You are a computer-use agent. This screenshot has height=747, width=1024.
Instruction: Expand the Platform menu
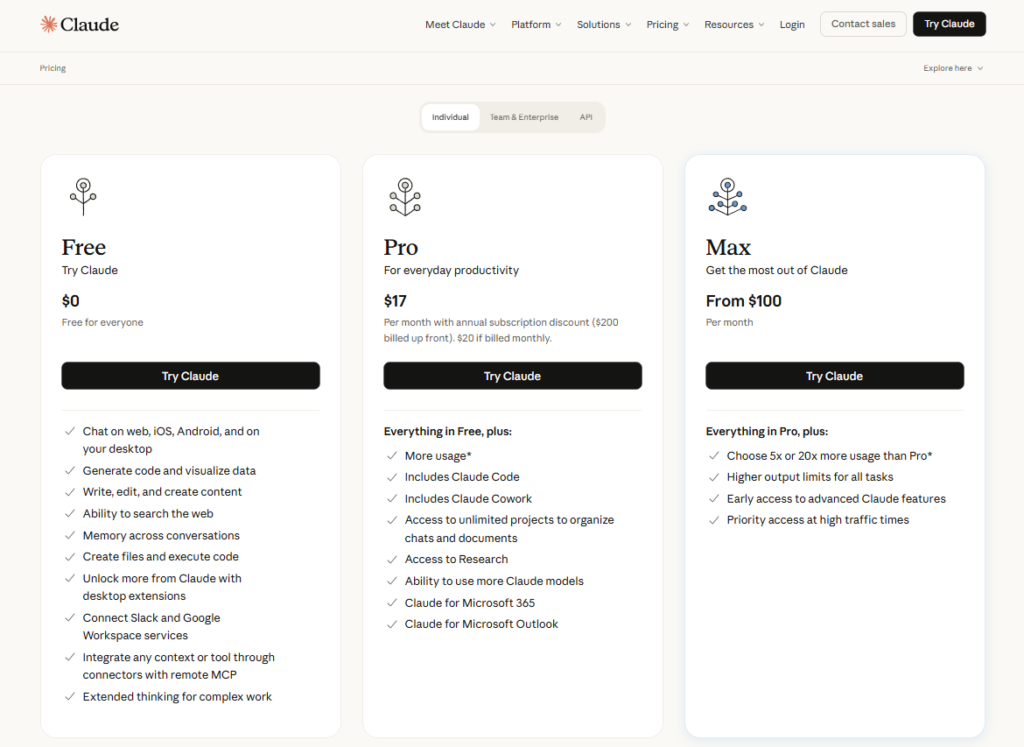coord(536,24)
